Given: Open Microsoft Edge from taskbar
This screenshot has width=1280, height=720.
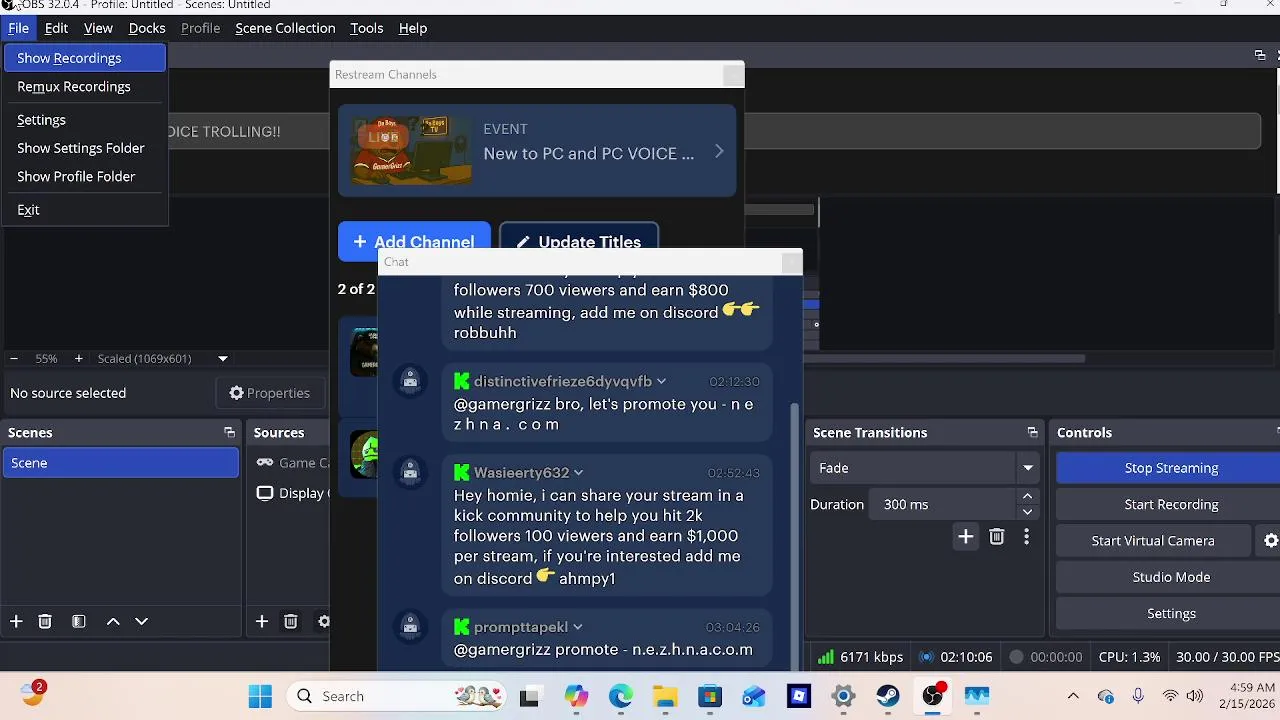Looking at the screenshot, I should tap(620, 696).
